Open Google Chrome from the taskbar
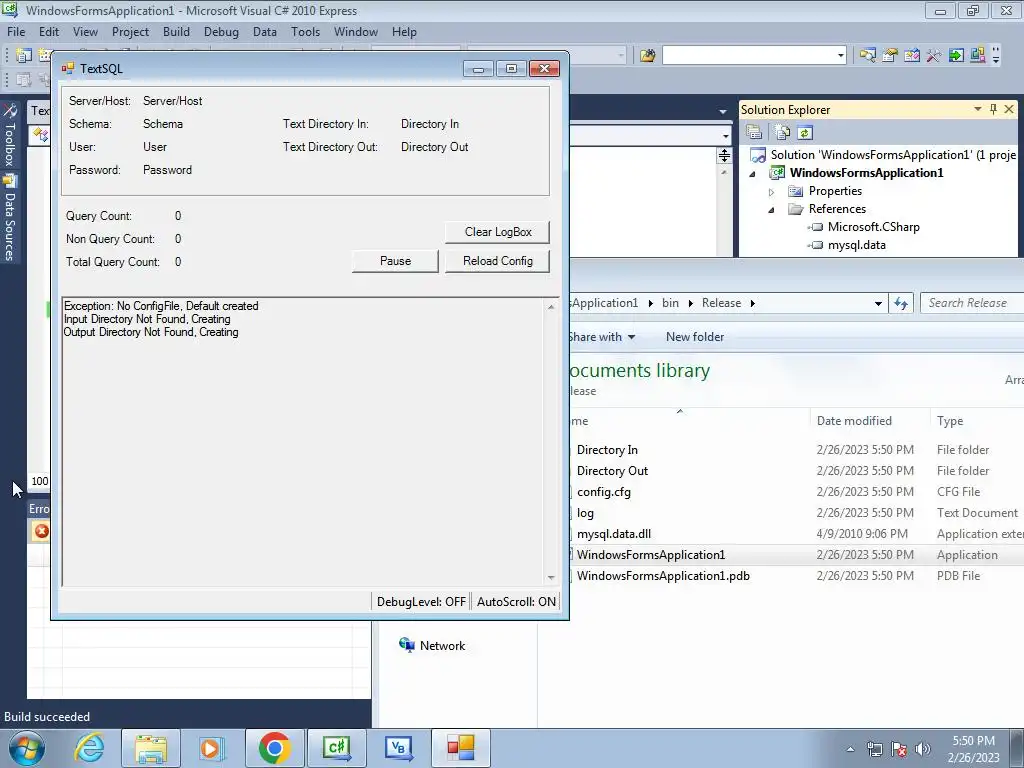 pos(274,748)
